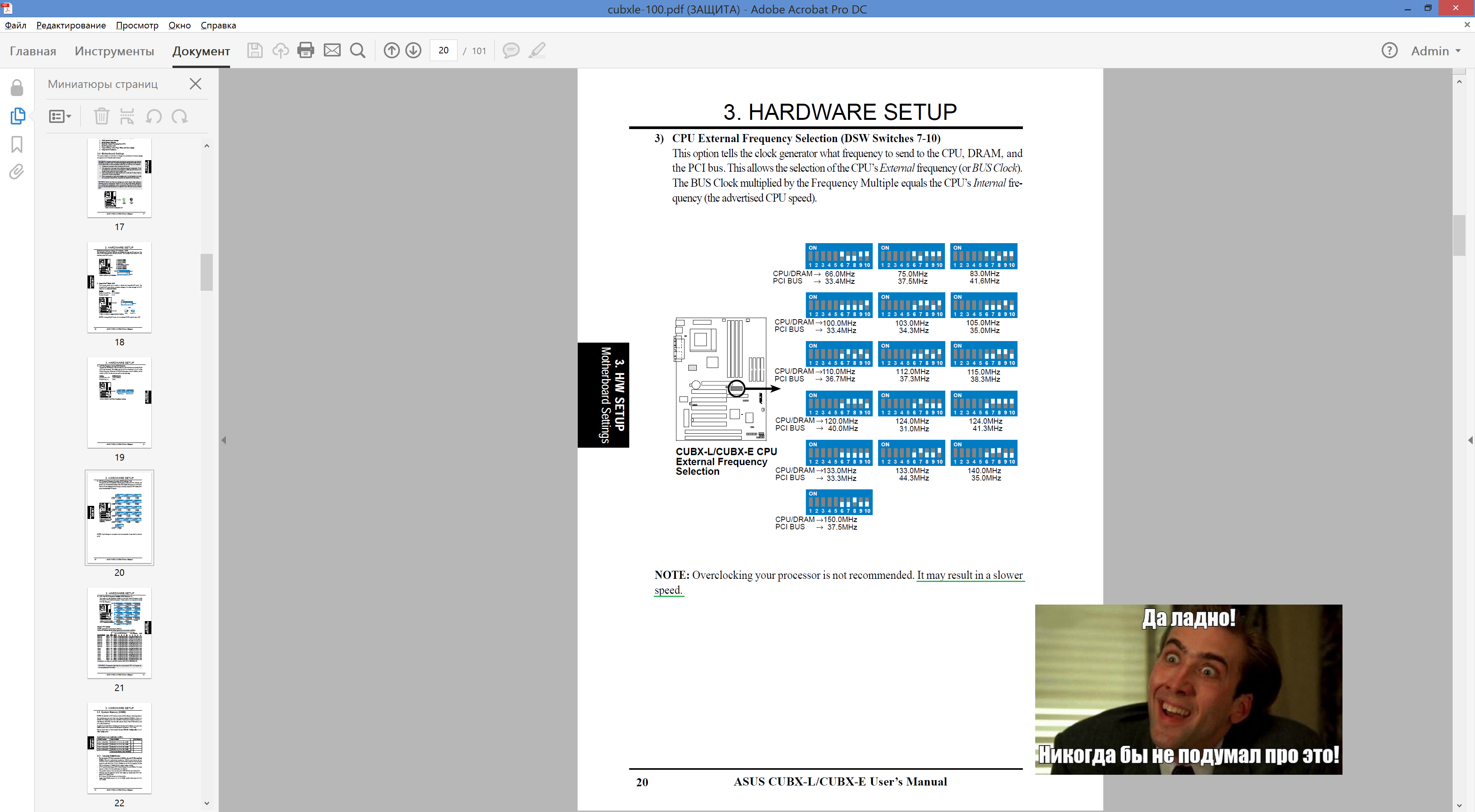Viewport: 1475px width, 812px height.
Task: Open the Find text magnifier tool
Action: 358,50
